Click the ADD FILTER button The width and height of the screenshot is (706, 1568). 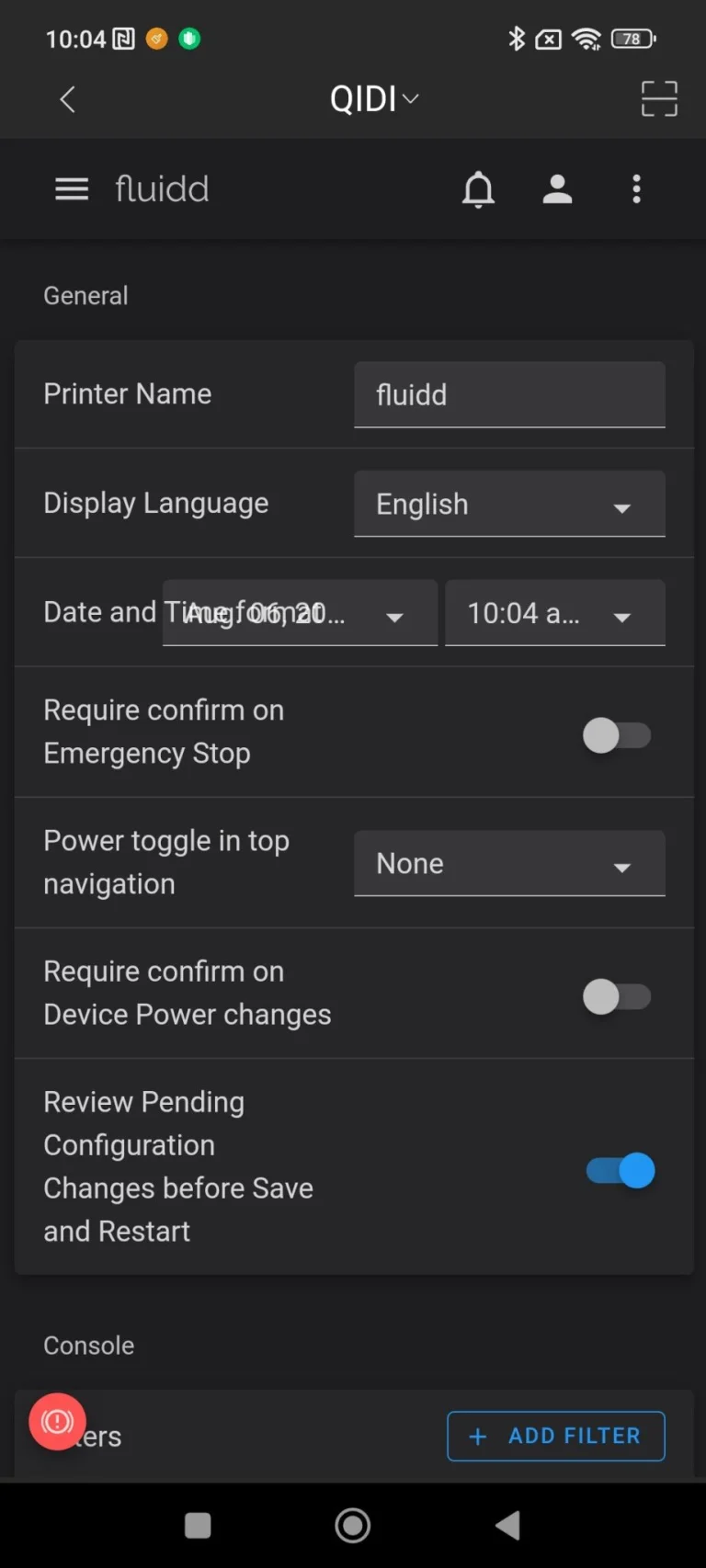coord(556,1436)
